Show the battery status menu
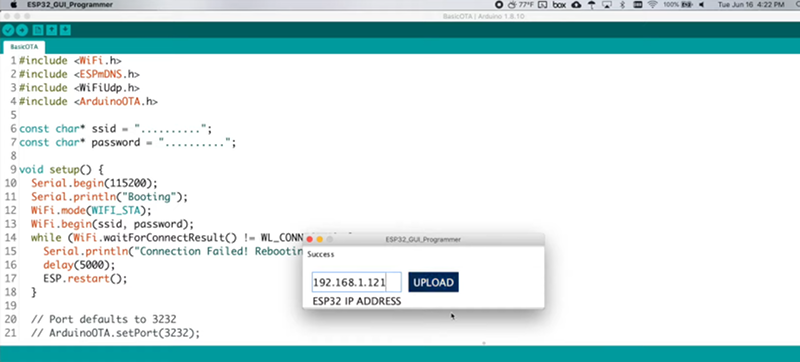Screen dimensions: 800x362 coord(678,5)
